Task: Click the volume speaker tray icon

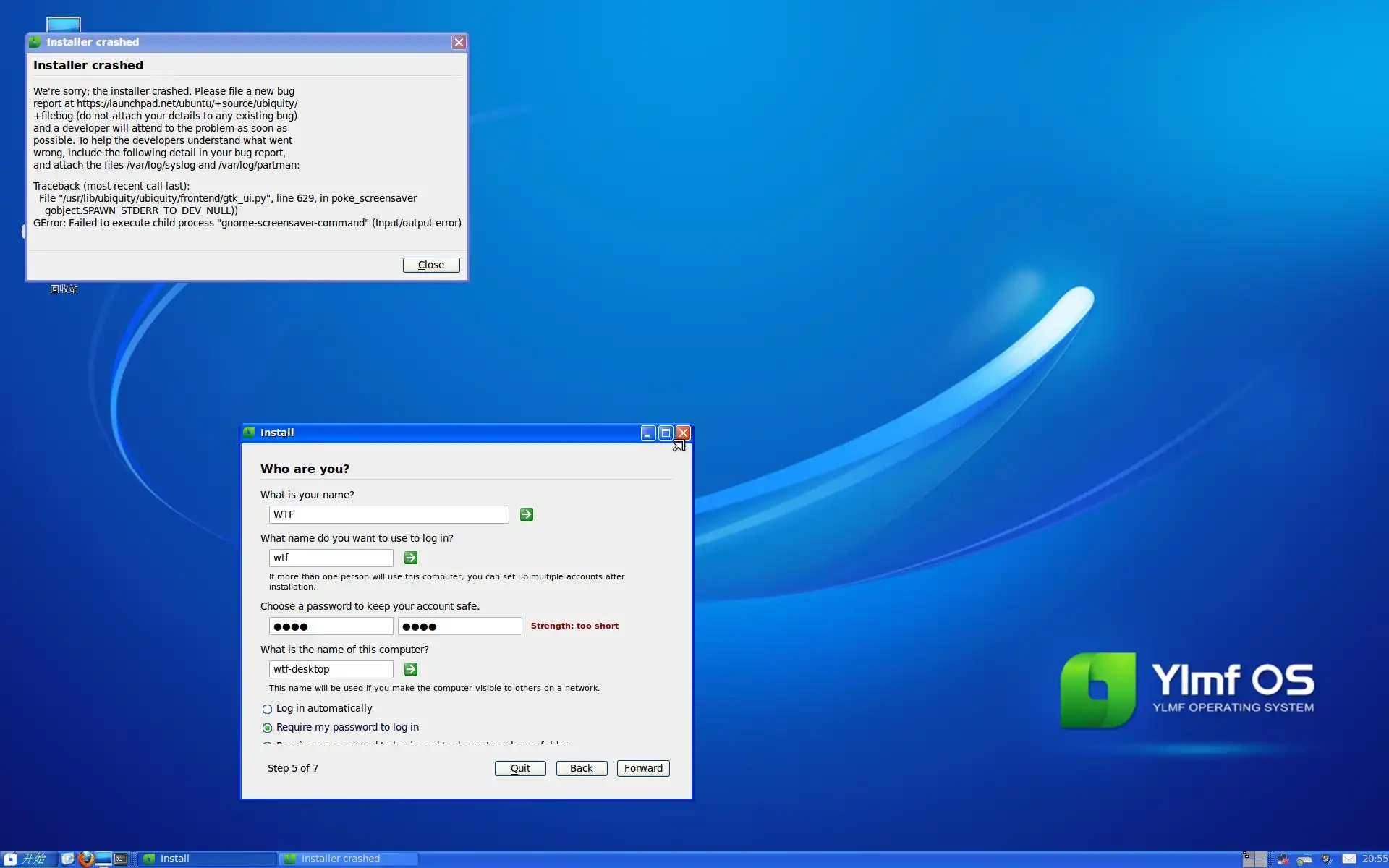Action: click(x=1326, y=859)
